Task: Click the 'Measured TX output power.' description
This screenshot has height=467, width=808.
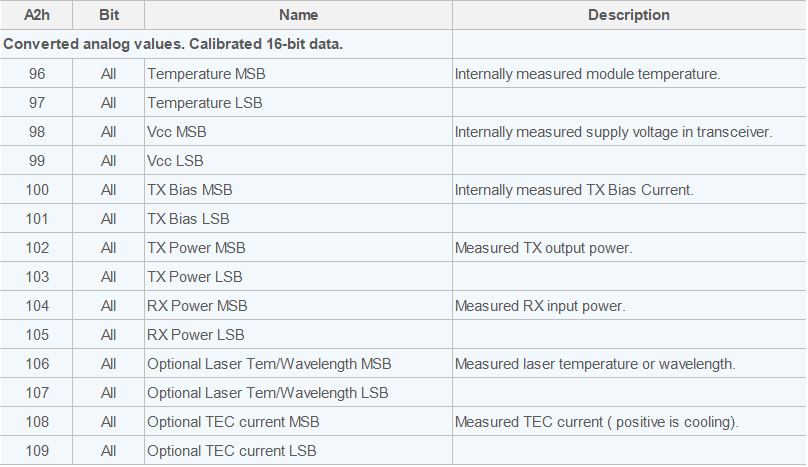Action: tap(544, 248)
